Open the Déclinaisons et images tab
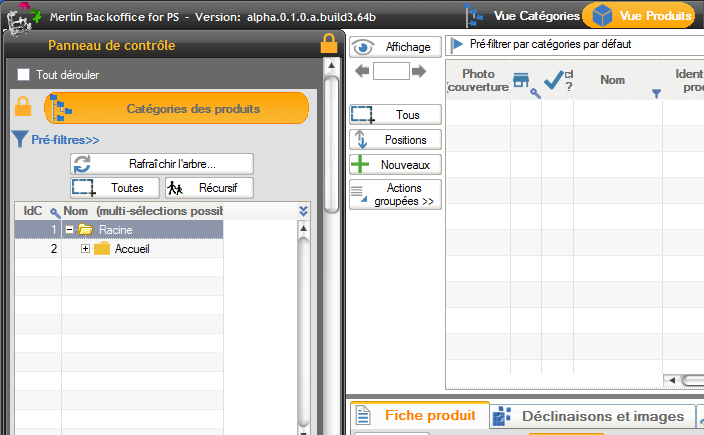 click(x=592, y=416)
